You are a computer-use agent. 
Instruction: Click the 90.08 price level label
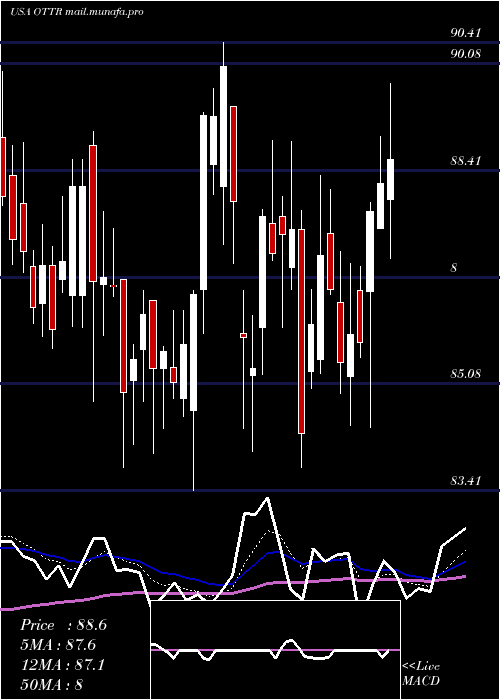(x=465, y=54)
